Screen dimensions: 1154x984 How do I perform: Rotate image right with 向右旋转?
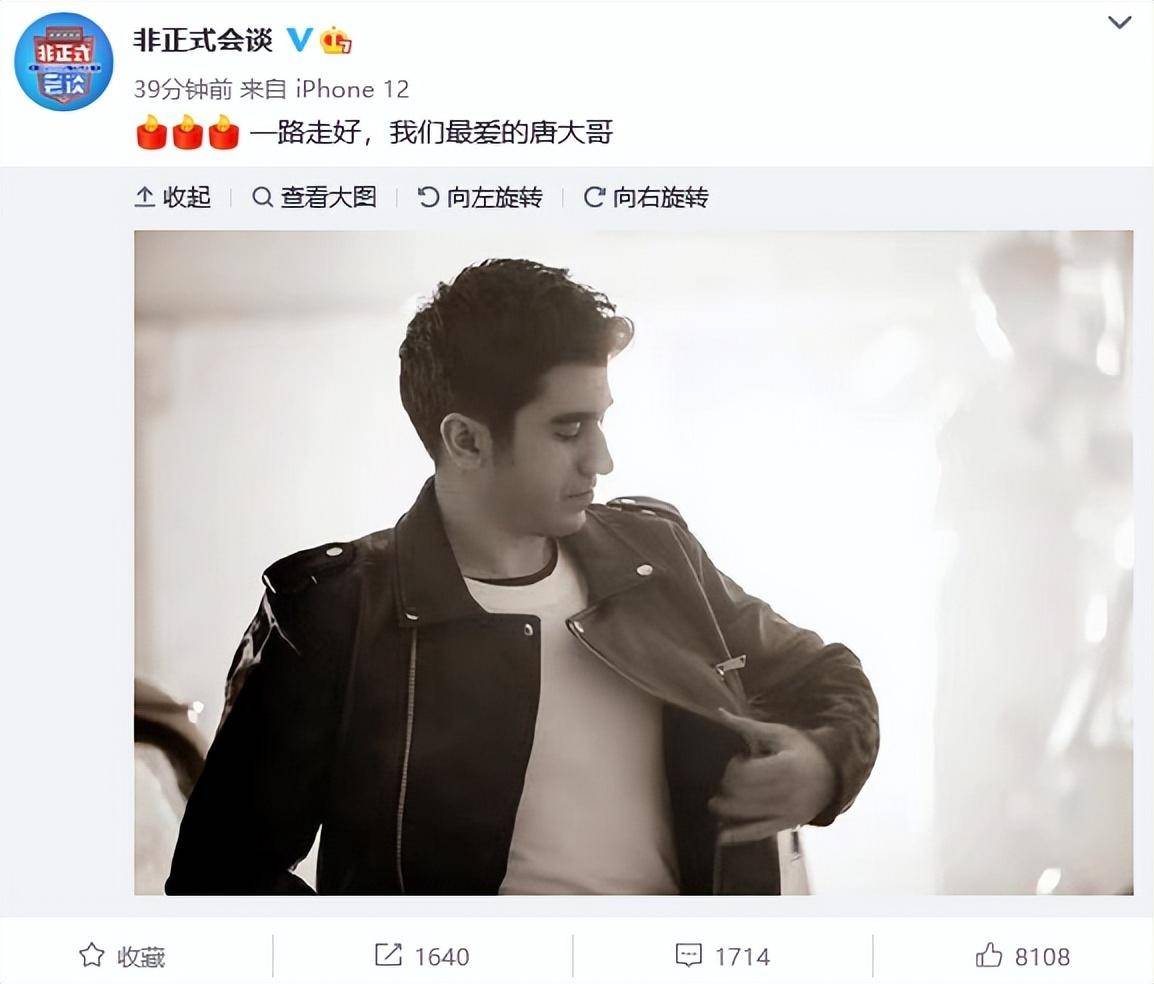pos(645,197)
